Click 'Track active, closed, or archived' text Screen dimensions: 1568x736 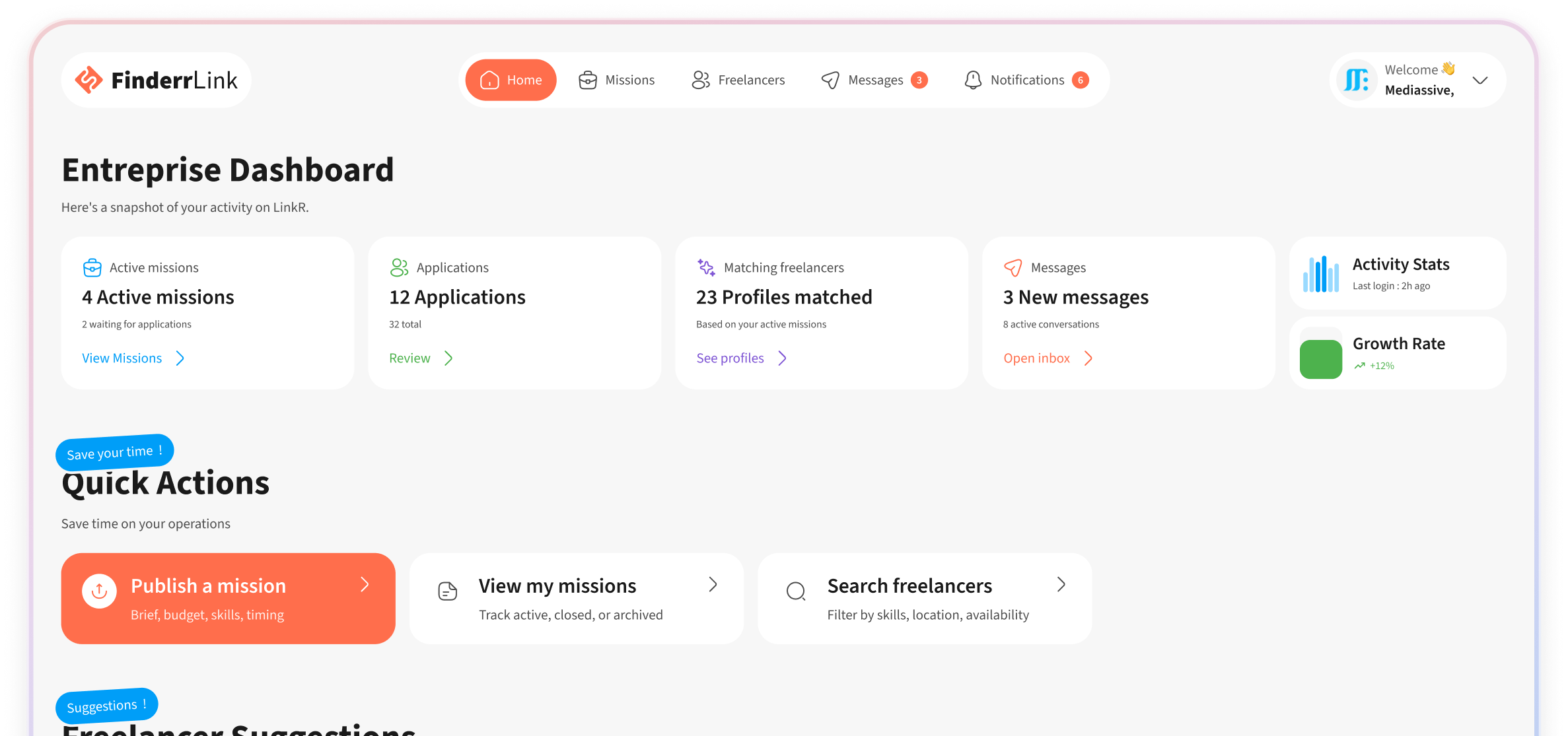(x=571, y=615)
